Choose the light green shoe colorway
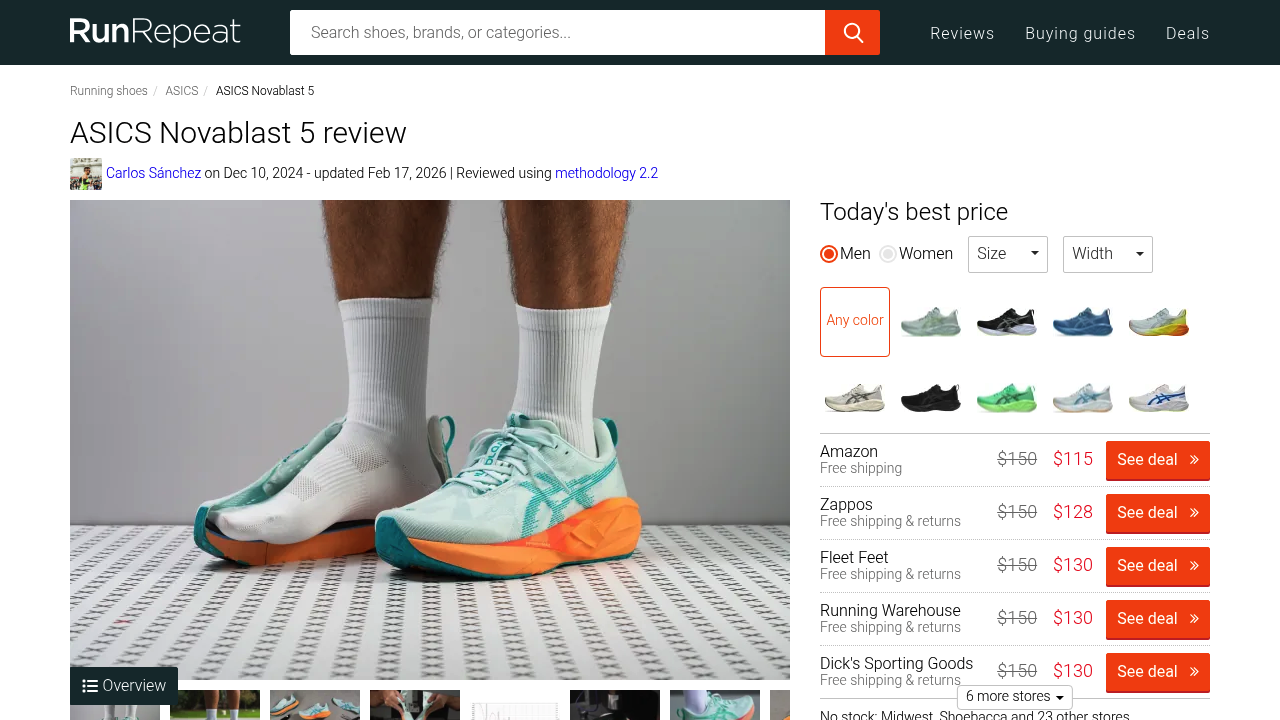This screenshot has height=720, width=1280. (x=931, y=322)
